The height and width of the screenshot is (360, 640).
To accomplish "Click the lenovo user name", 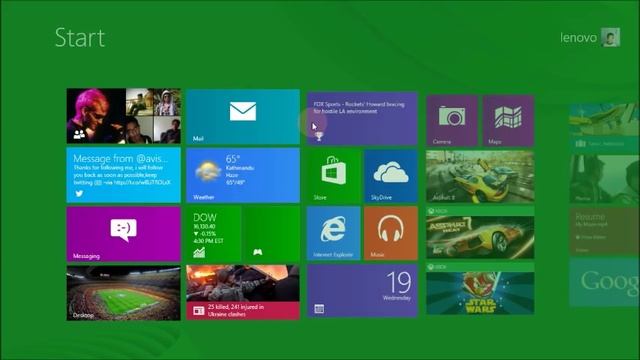I will [578, 38].
